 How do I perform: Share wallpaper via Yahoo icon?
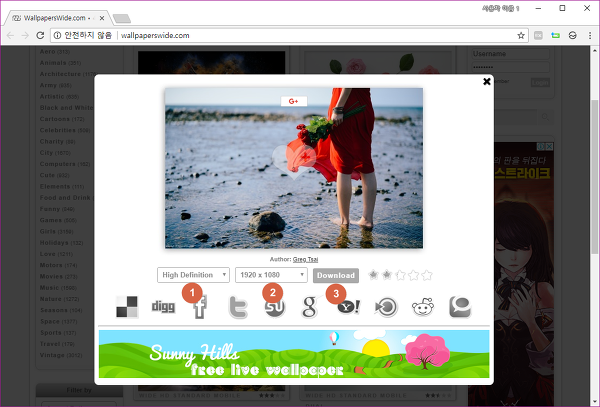point(349,307)
